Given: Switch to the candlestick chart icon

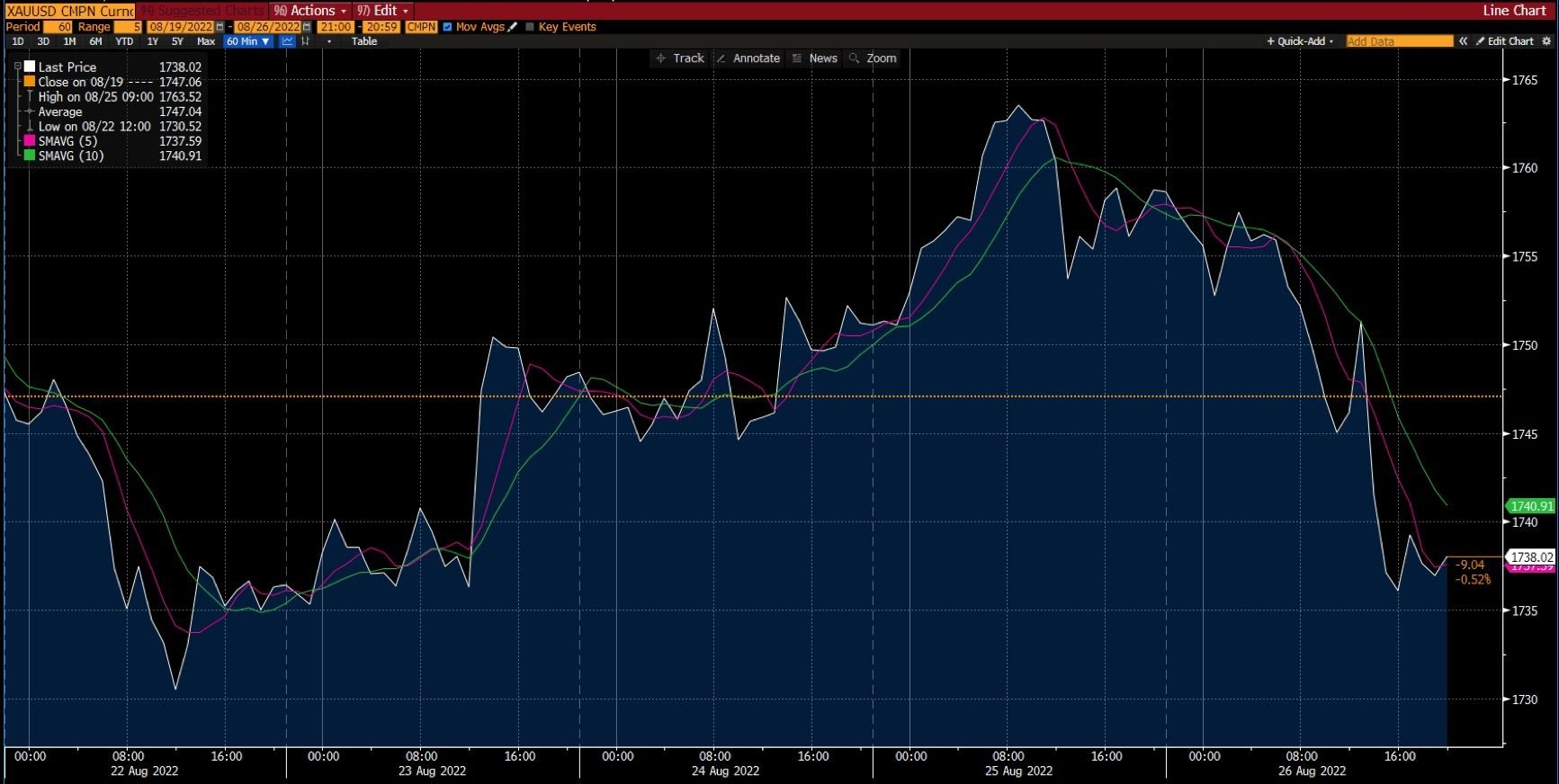Looking at the screenshot, I should point(306,41).
